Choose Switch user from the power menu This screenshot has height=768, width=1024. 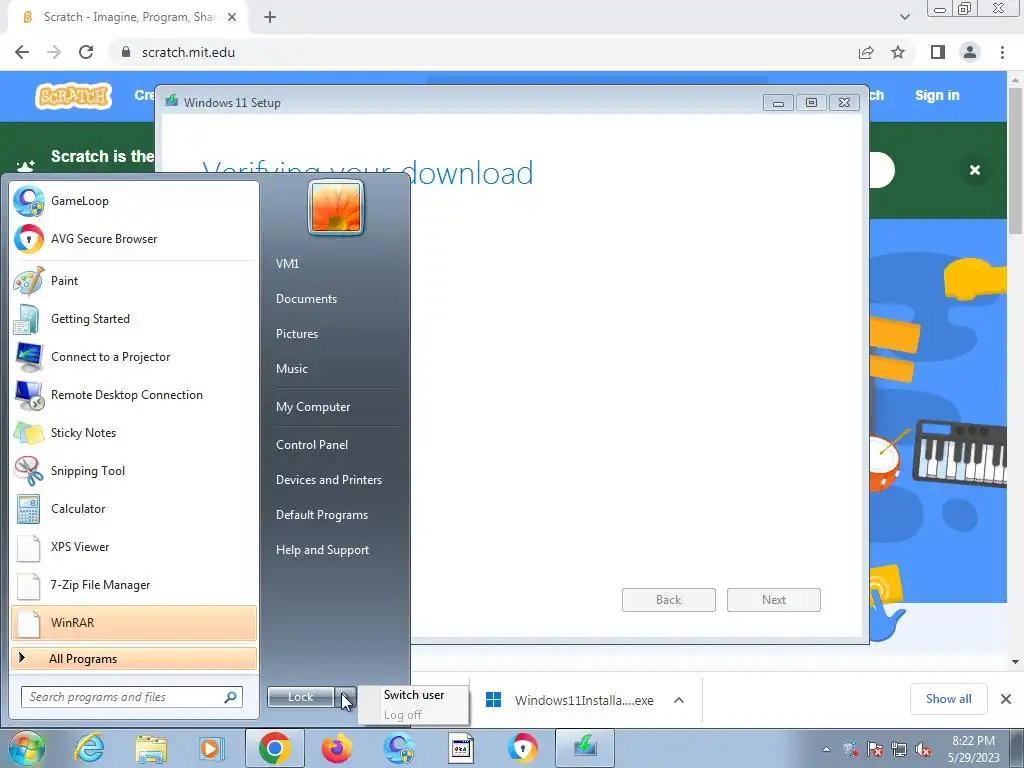coord(414,695)
